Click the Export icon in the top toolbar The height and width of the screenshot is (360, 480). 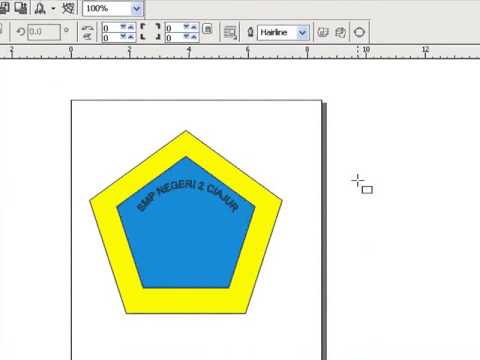click(21, 7)
